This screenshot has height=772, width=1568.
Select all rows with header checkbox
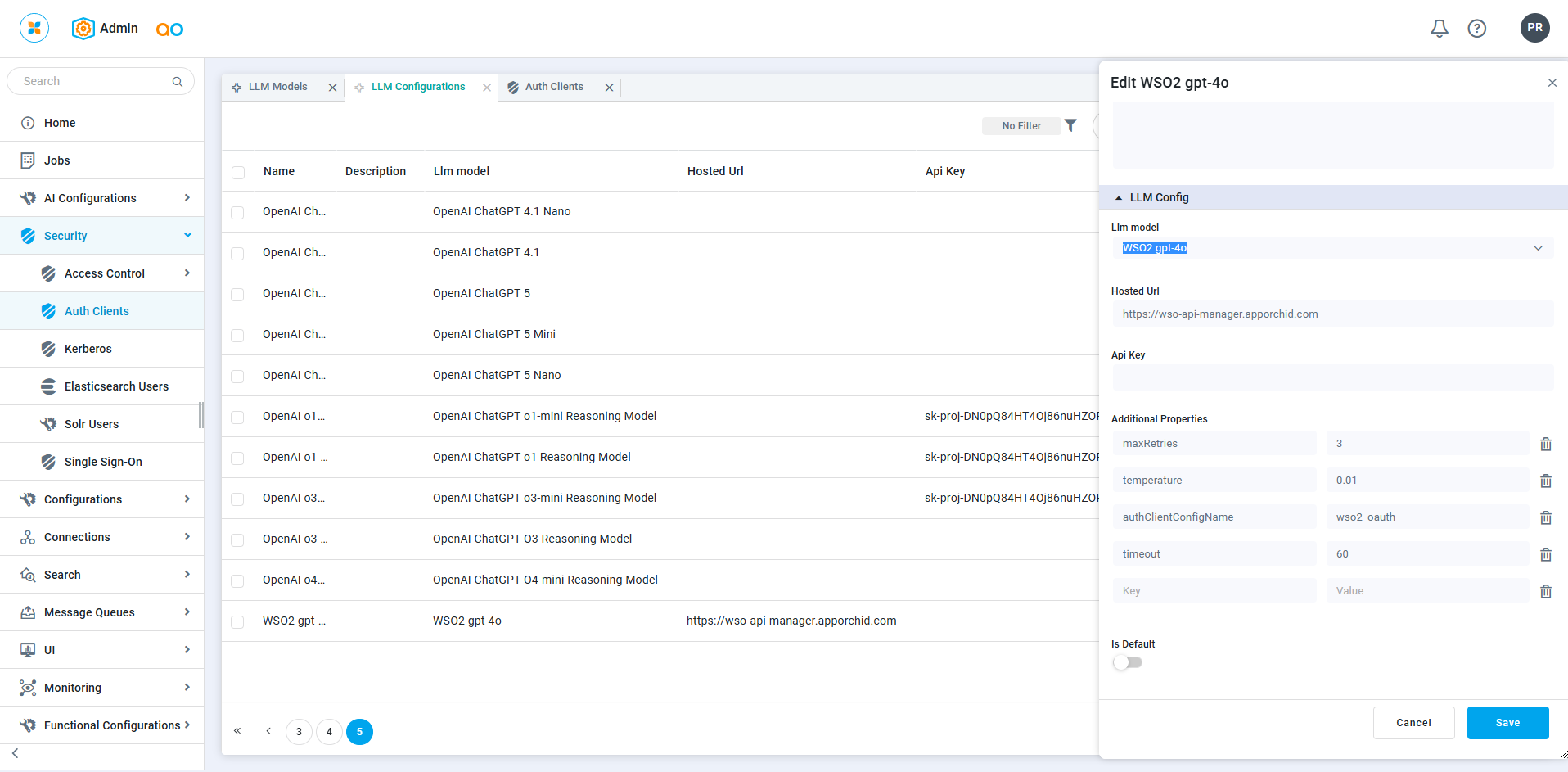click(238, 173)
